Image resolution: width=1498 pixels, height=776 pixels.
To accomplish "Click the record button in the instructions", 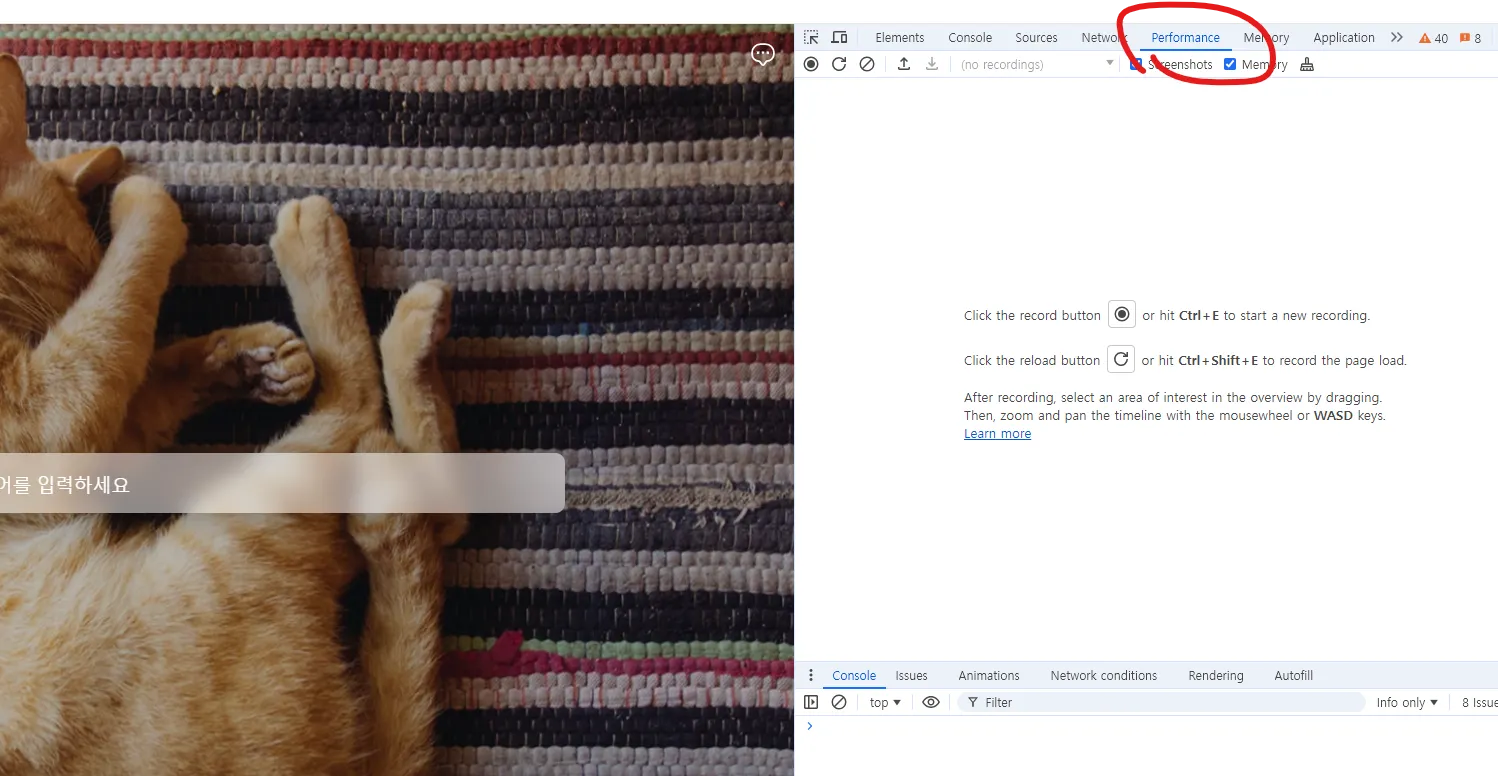I will click(x=1122, y=314).
